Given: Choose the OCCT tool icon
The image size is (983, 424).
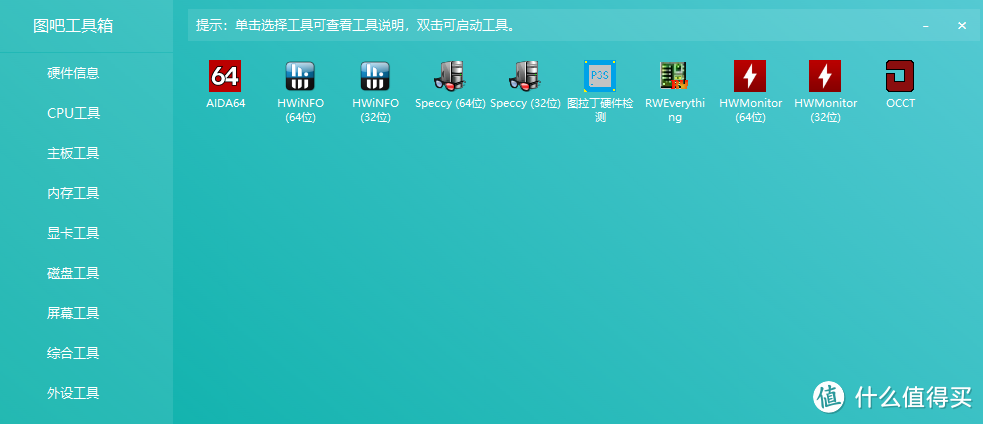Looking at the screenshot, I should coord(900,76).
